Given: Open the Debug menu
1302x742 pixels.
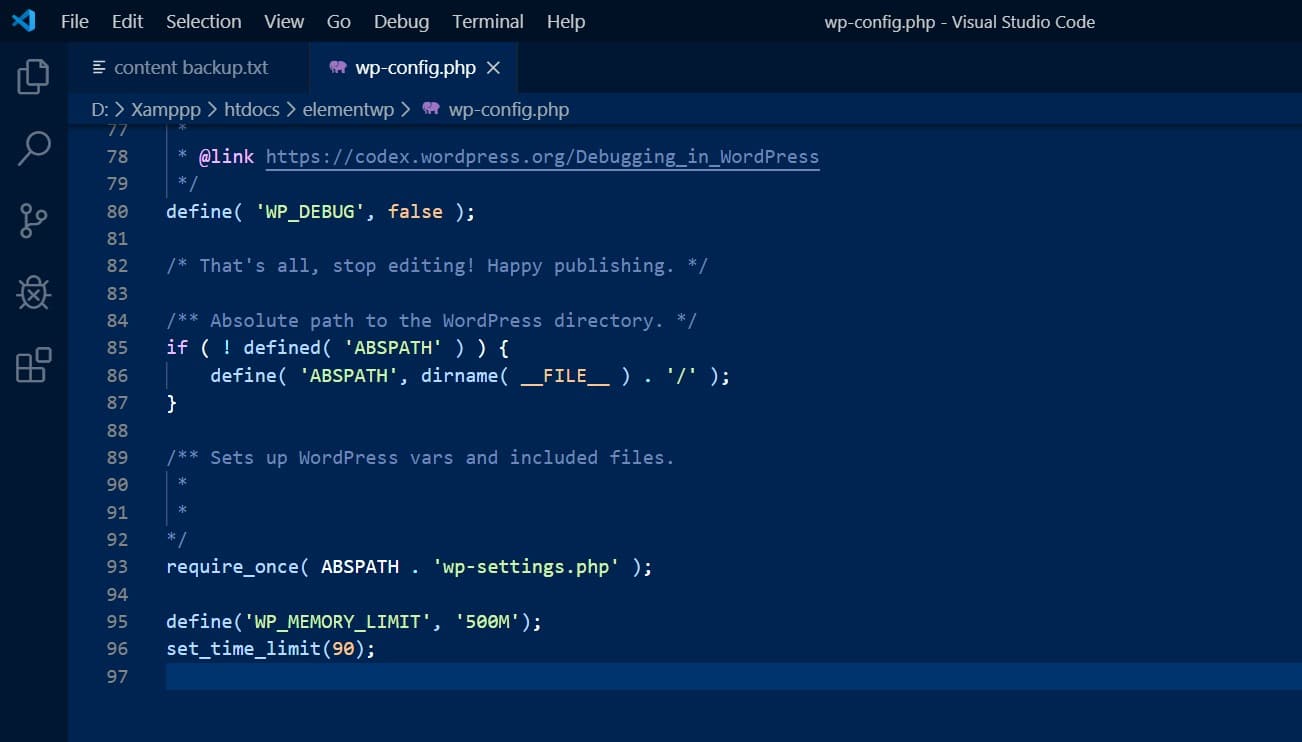Looking at the screenshot, I should pos(401,21).
